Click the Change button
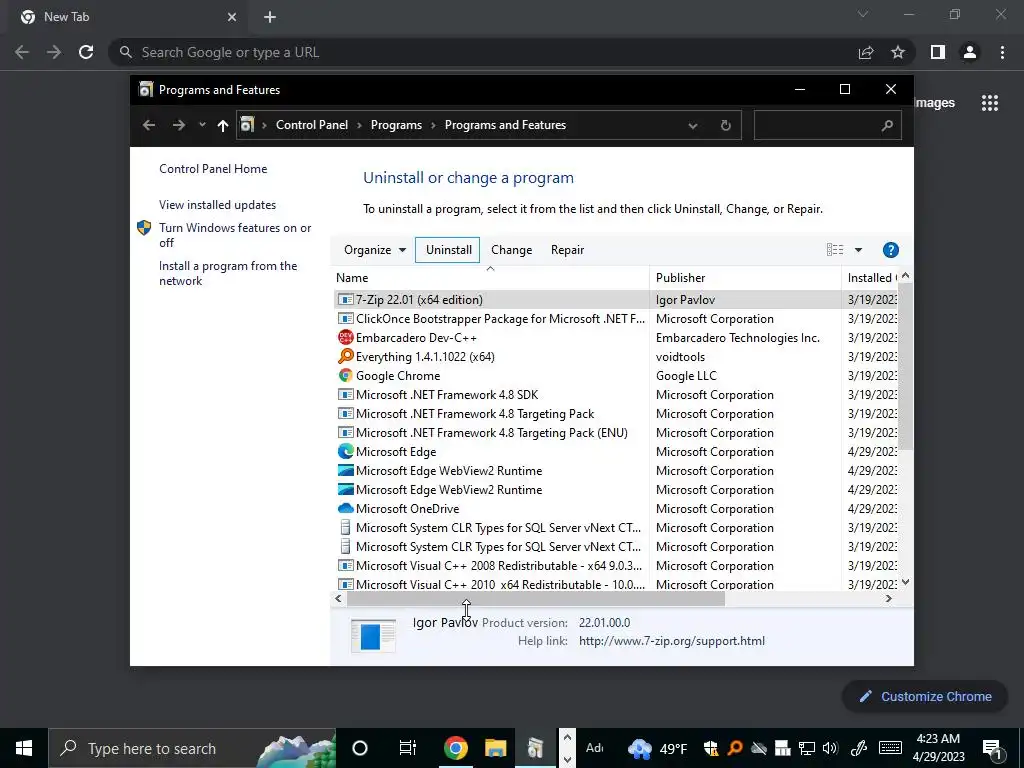 coord(511,250)
